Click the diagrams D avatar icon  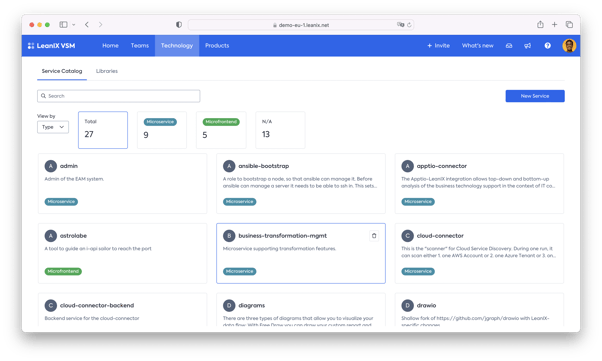tap(229, 305)
